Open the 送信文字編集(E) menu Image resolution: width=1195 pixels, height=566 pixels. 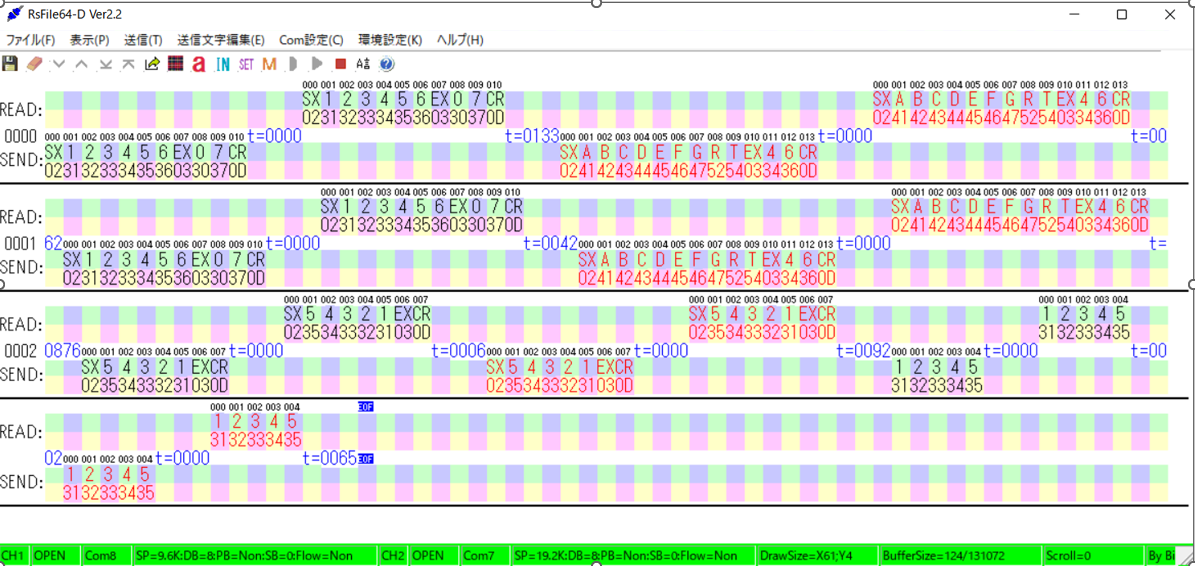coord(221,40)
